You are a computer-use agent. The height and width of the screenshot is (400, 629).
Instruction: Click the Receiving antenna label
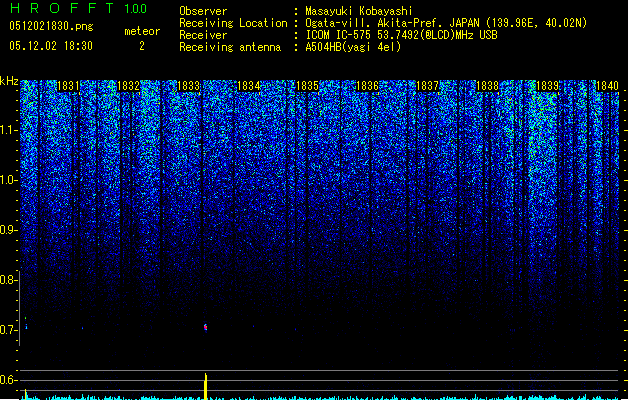(x=230, y=47)
